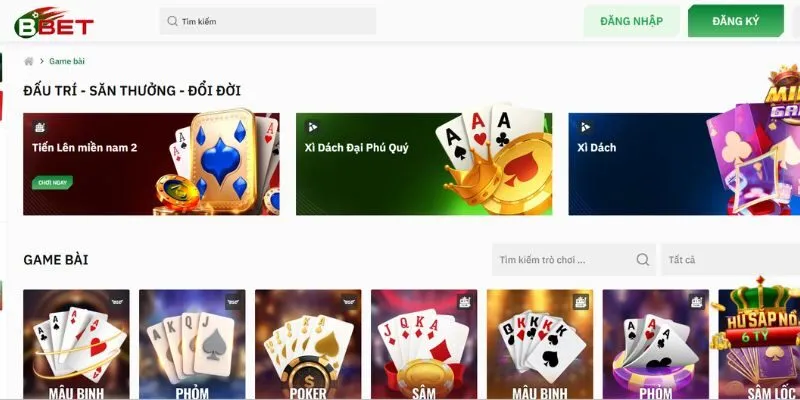Click the magnifier icon in game search

(643, 260)
